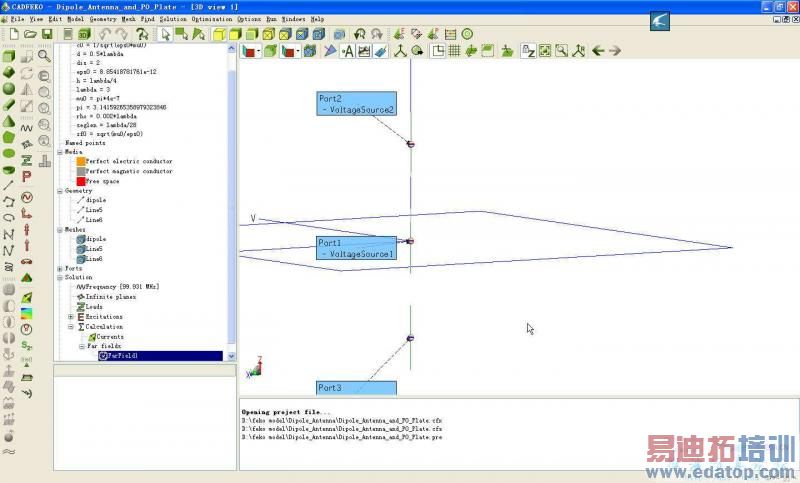The image size is (800, 483).
Task: Click the Port1 VoltageSource1 label
Action: (x=356, y=248)
